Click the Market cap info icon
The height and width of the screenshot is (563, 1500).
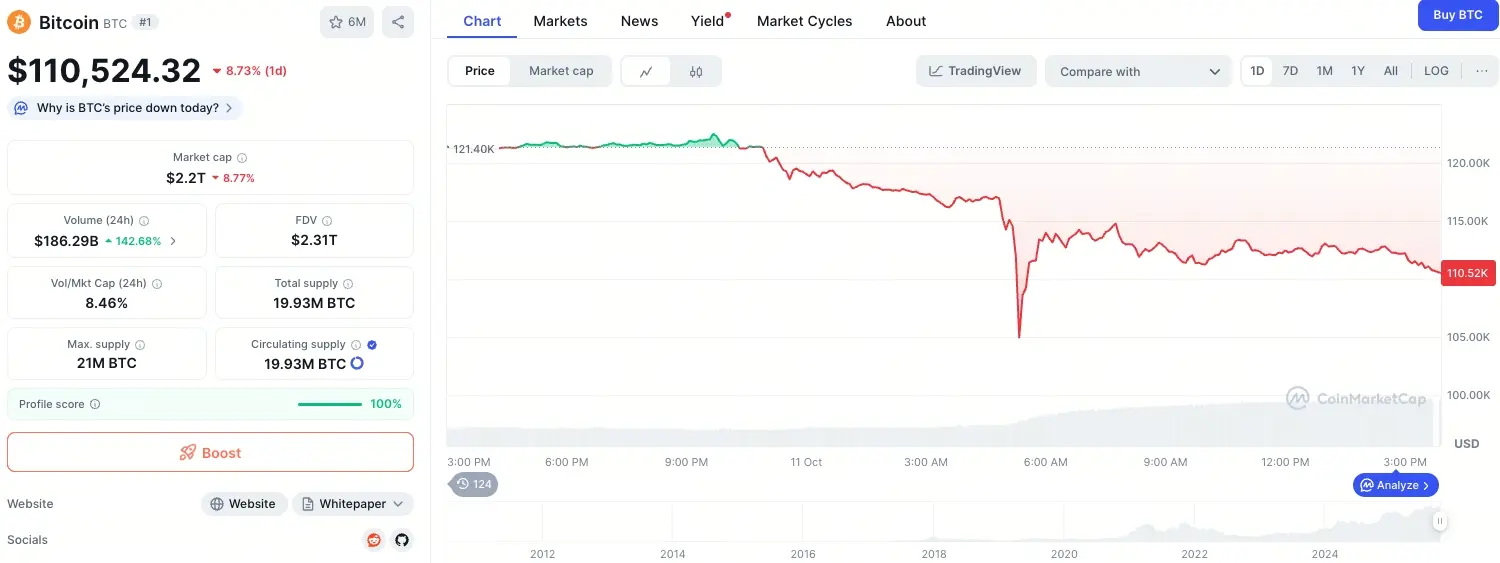[x=242, y=158]
